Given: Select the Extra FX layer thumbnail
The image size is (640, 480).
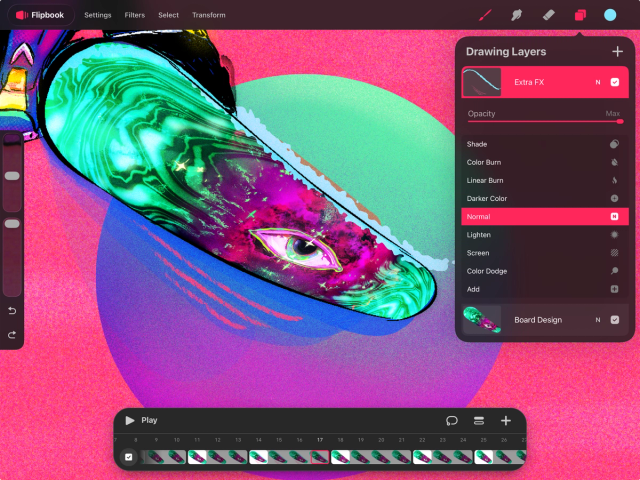Looking at the screenshot, I should (x=482, y=82).
